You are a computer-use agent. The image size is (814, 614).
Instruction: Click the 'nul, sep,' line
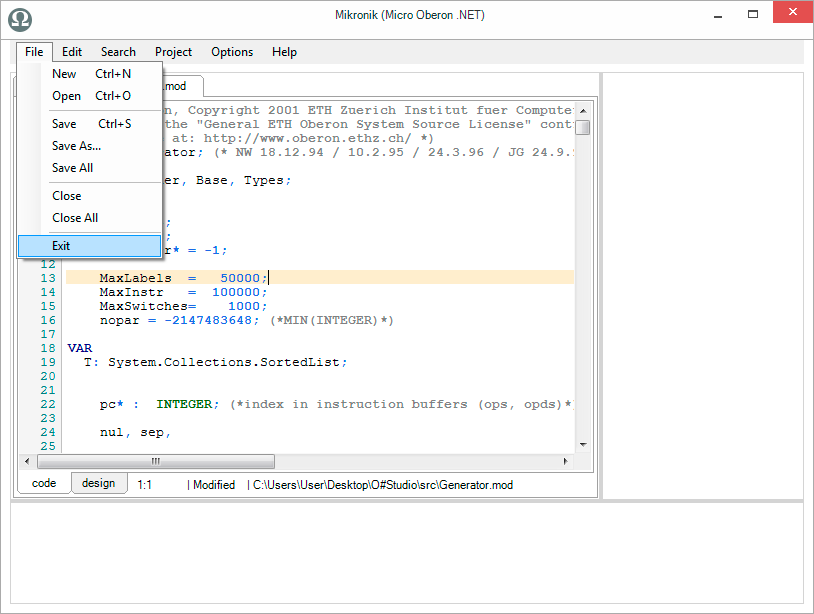135,432
